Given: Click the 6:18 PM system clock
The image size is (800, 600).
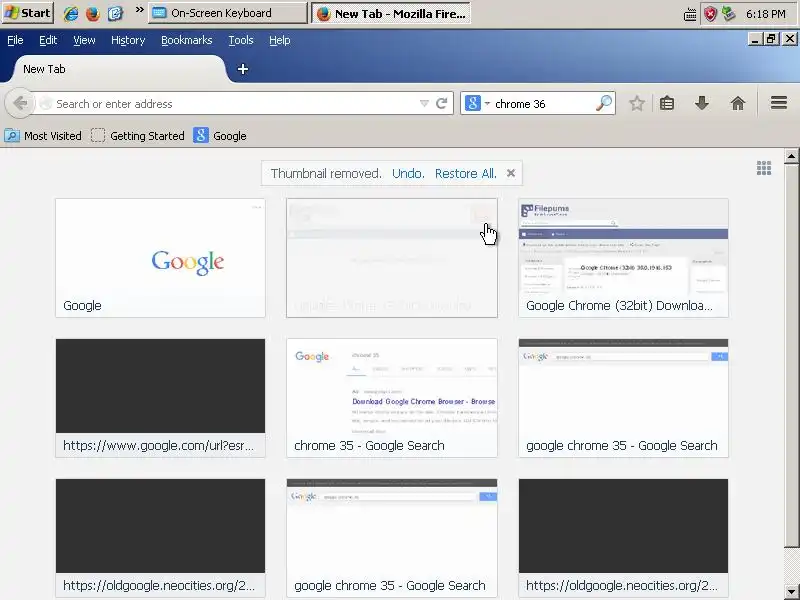Looking at the screenshot, I should tap(765, 14).
